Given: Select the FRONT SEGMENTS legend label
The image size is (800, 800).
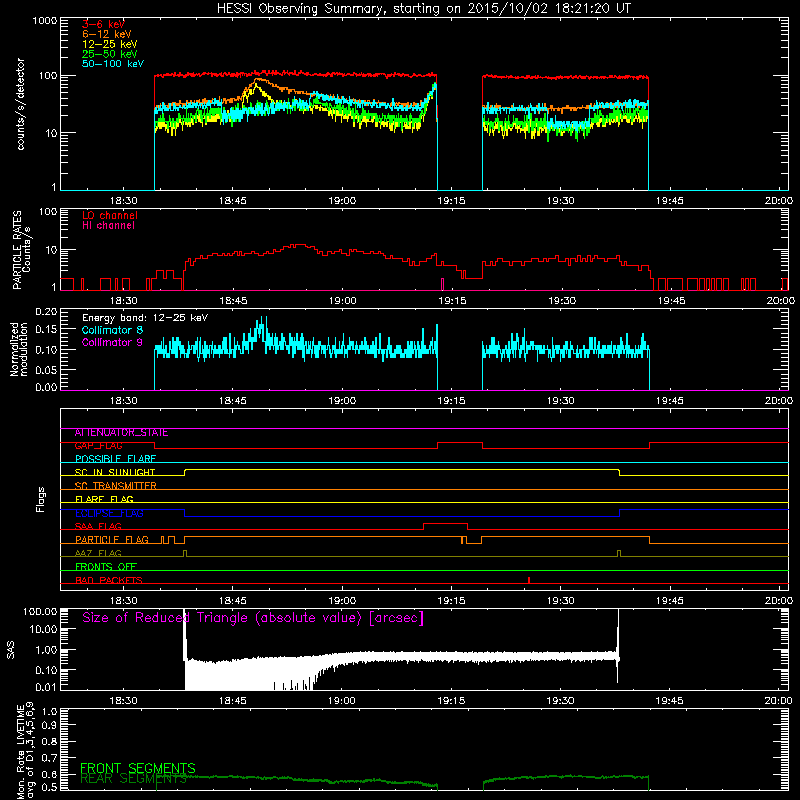Looking at the screenshot, I should [x=138, y=768].
